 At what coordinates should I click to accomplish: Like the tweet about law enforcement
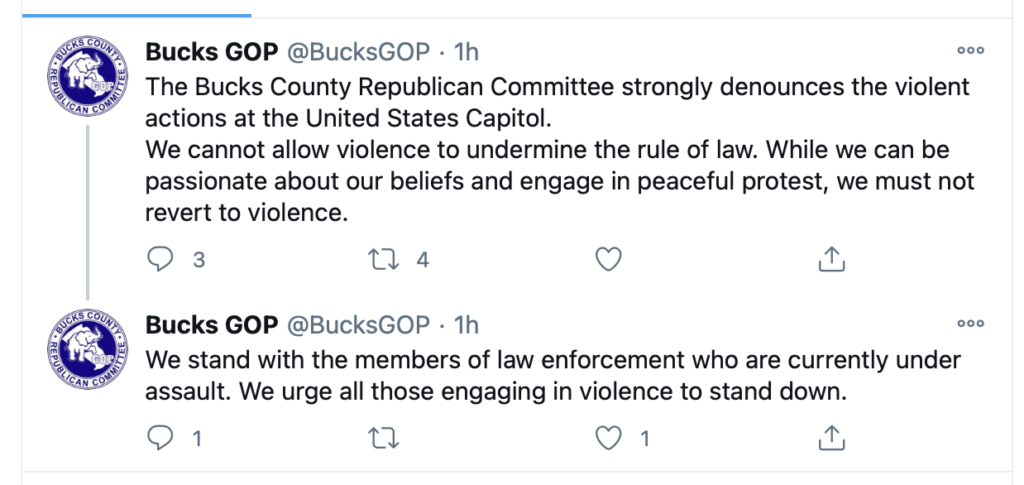point(609,438)
